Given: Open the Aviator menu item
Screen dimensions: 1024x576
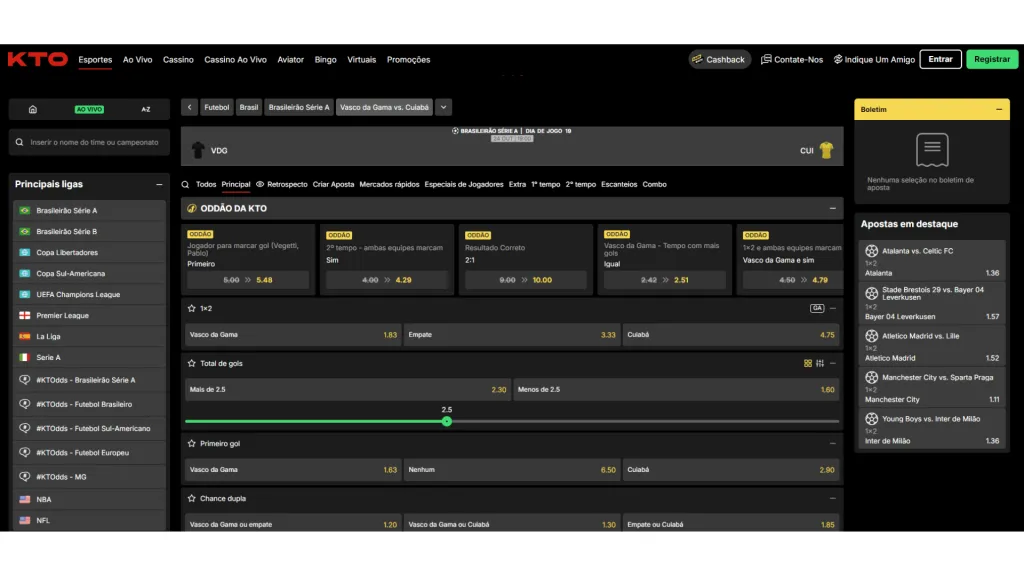Looking at the screenshot, I should click(x=291, y=59).
